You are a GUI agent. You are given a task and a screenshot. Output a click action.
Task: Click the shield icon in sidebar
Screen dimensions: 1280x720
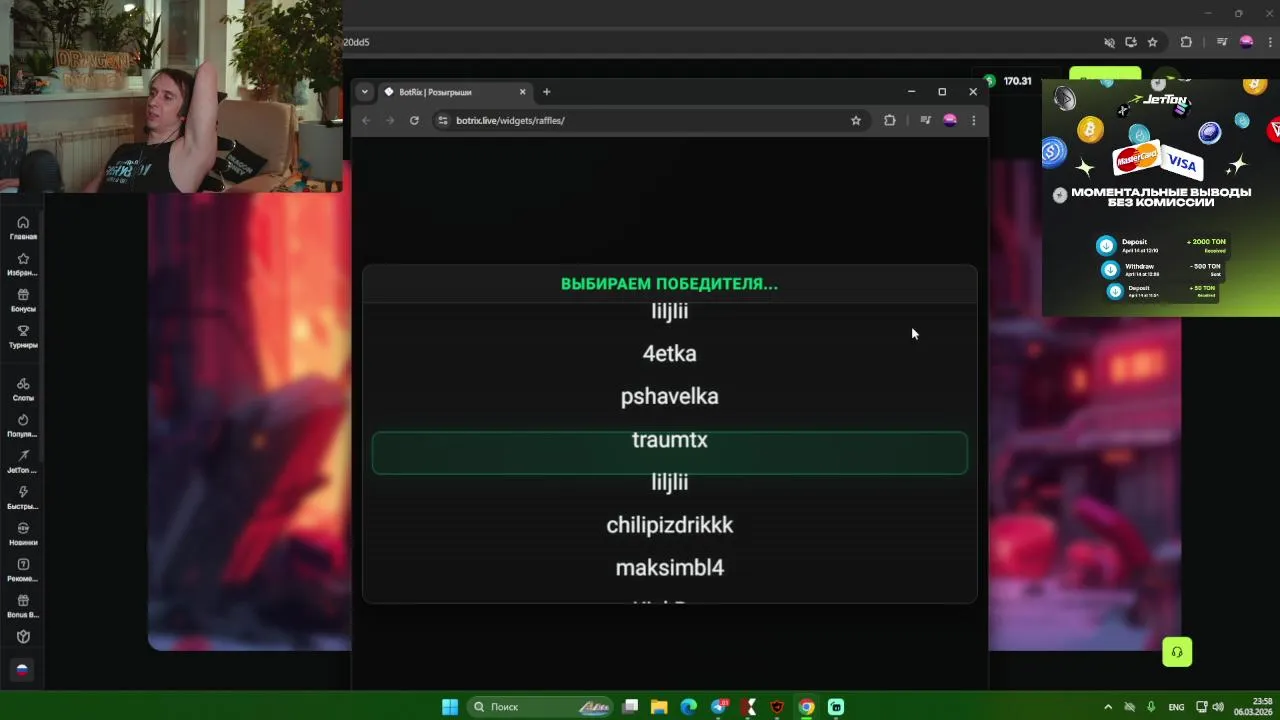[23, 637]
